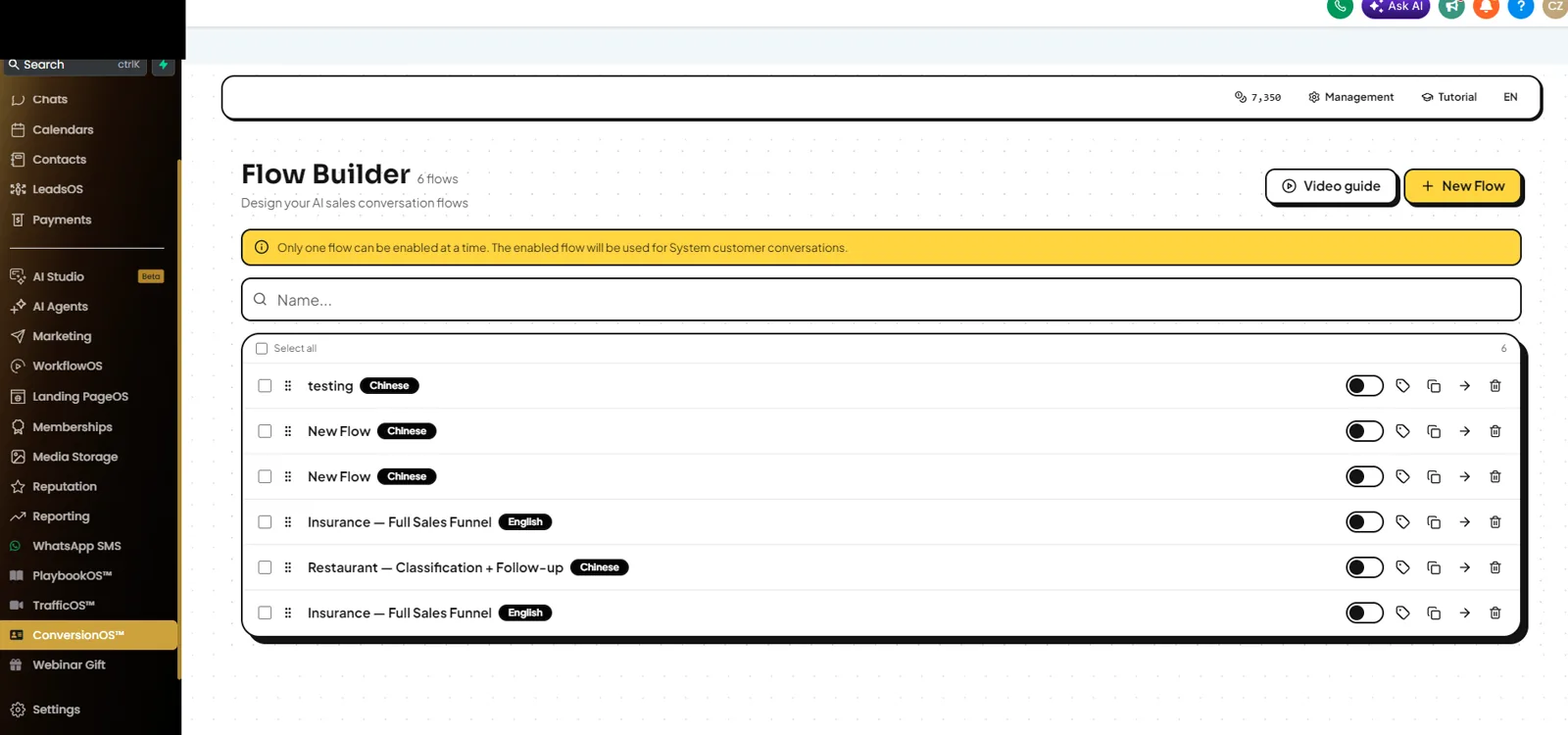The width and height of the screenshot is (1568, 735).
Task: Open the megaphone announcements icon
Action: 1452,7
